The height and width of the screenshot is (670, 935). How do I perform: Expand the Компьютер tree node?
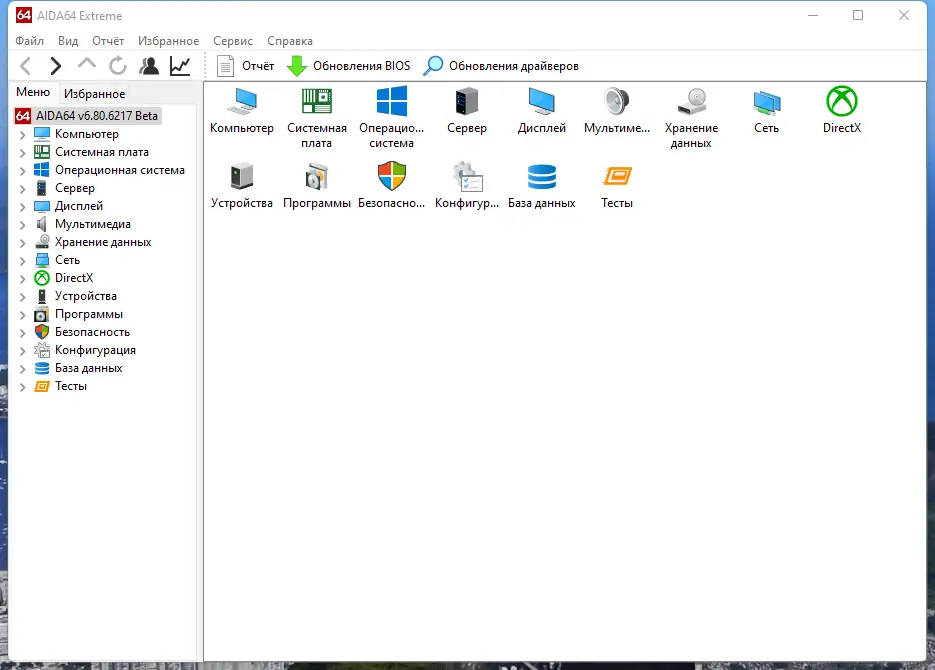pos(22,135)
